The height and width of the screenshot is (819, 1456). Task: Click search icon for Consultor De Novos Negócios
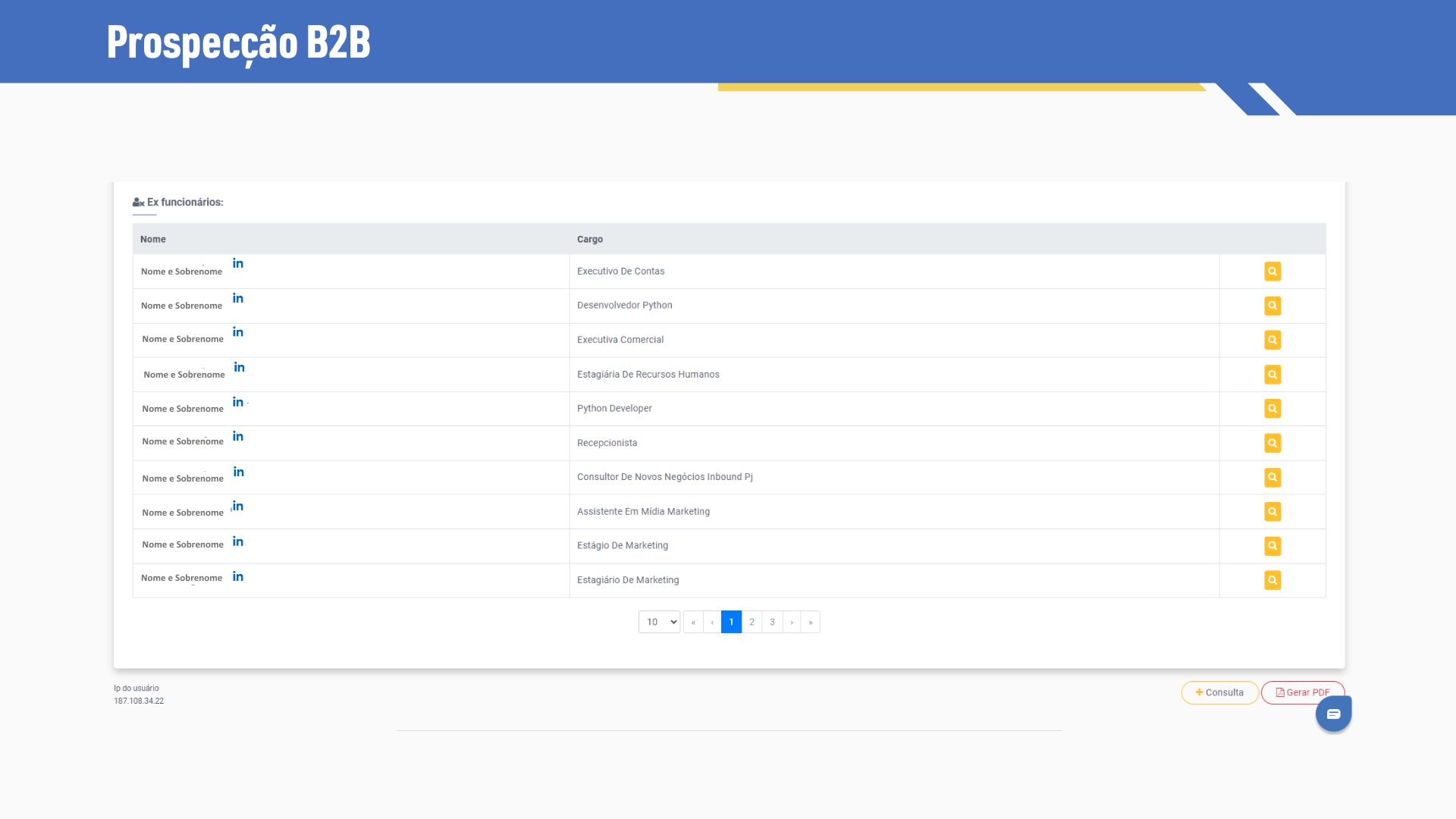click(x=1272, y=477)
